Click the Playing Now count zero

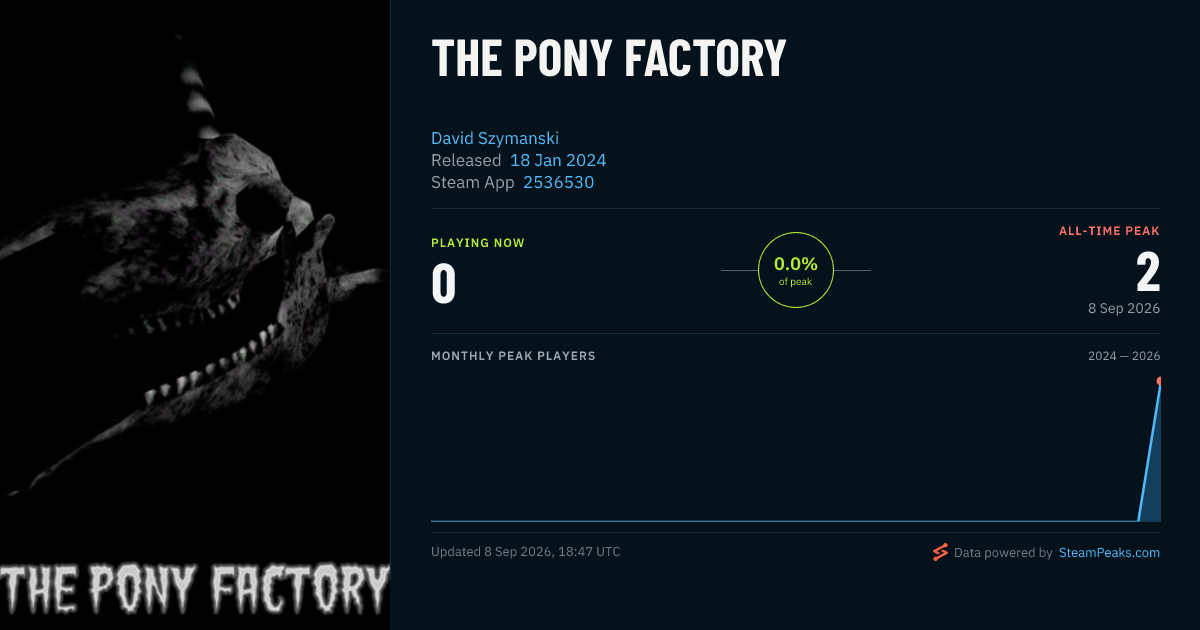pos(444,282)
